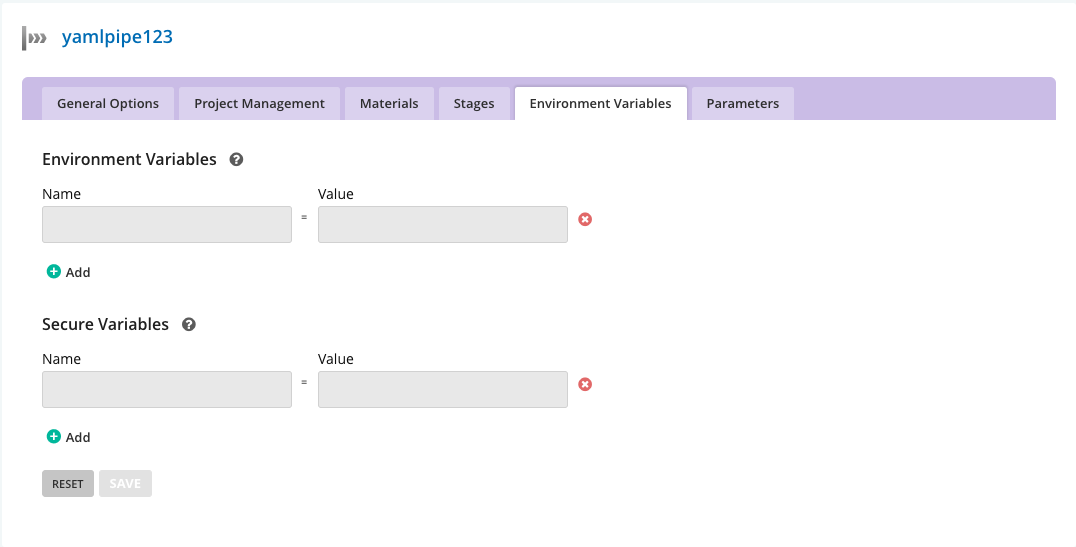Screen dimensions: 1076x547
Task: Select the Stages tab
Action: pos(474,104)
